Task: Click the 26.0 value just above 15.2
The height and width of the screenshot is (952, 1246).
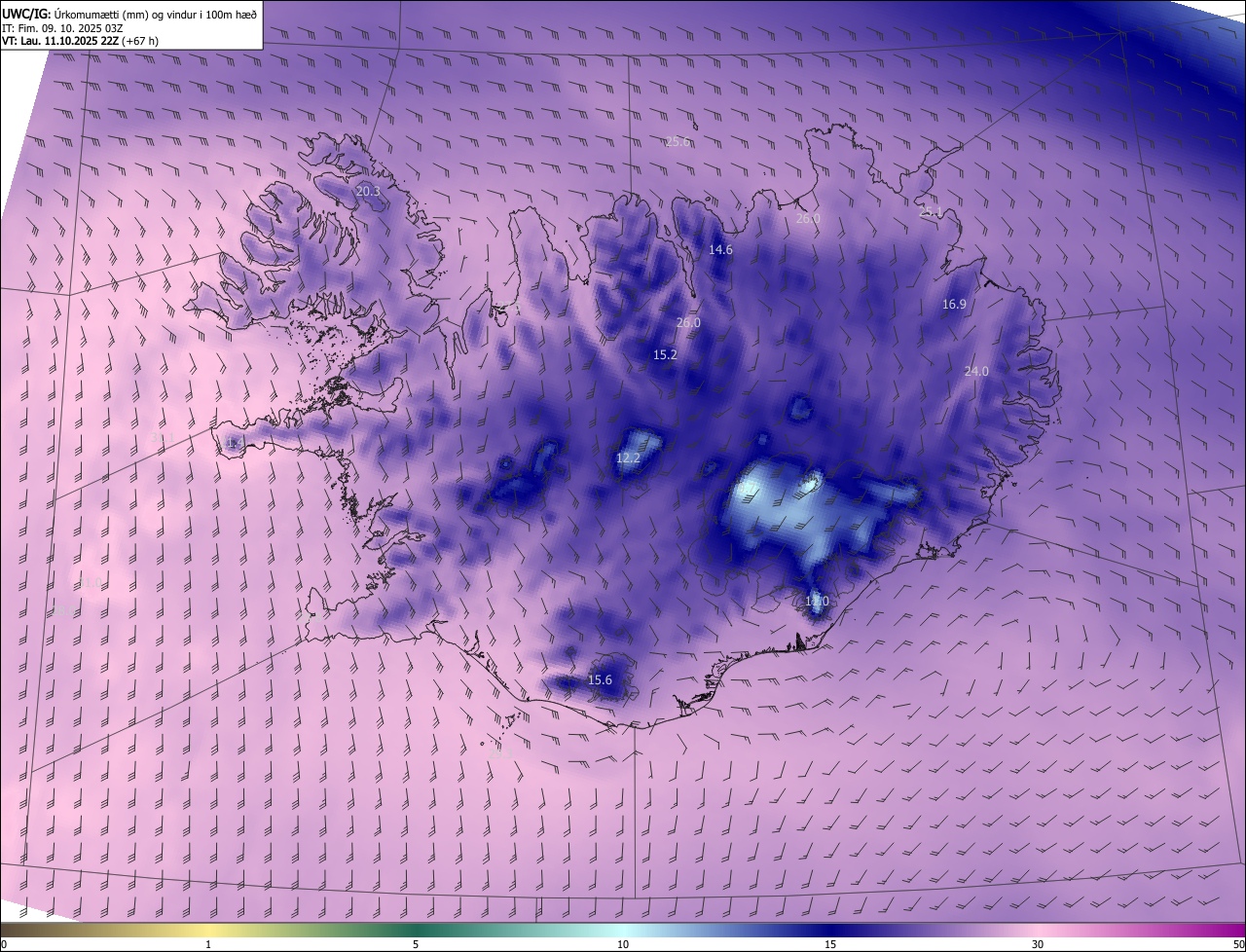Action: point(688,322)
